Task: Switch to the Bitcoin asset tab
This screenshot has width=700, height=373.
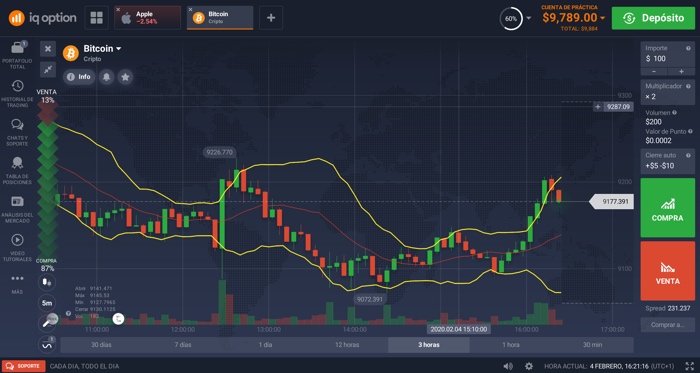Action: (220, 18)
